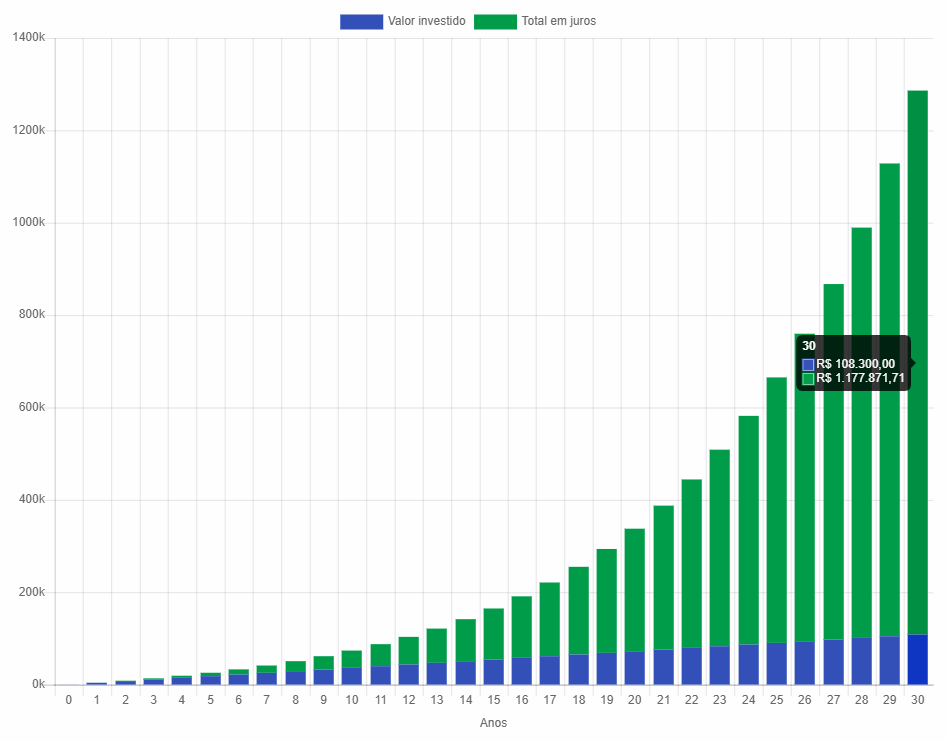947x741 pixels.
Task: Click the Valor investido legend label
Action: coord(426,21)
